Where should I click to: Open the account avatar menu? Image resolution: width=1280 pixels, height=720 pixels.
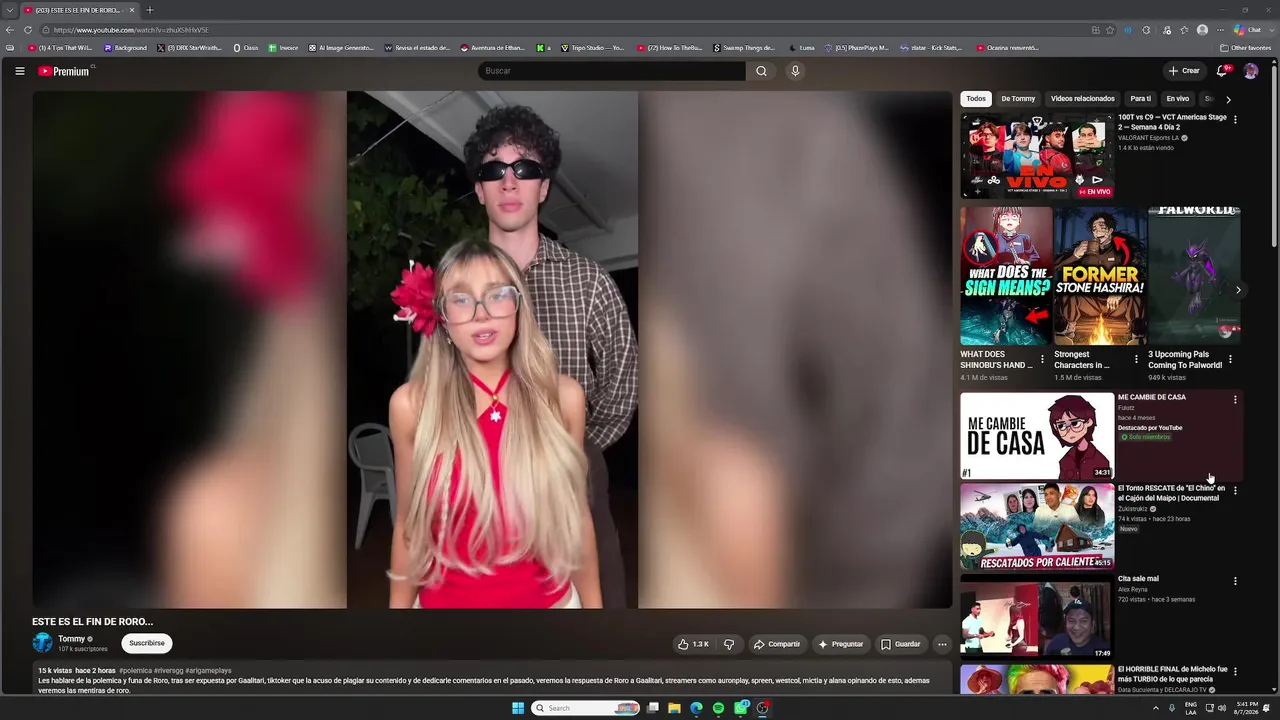click(1251, 71)
